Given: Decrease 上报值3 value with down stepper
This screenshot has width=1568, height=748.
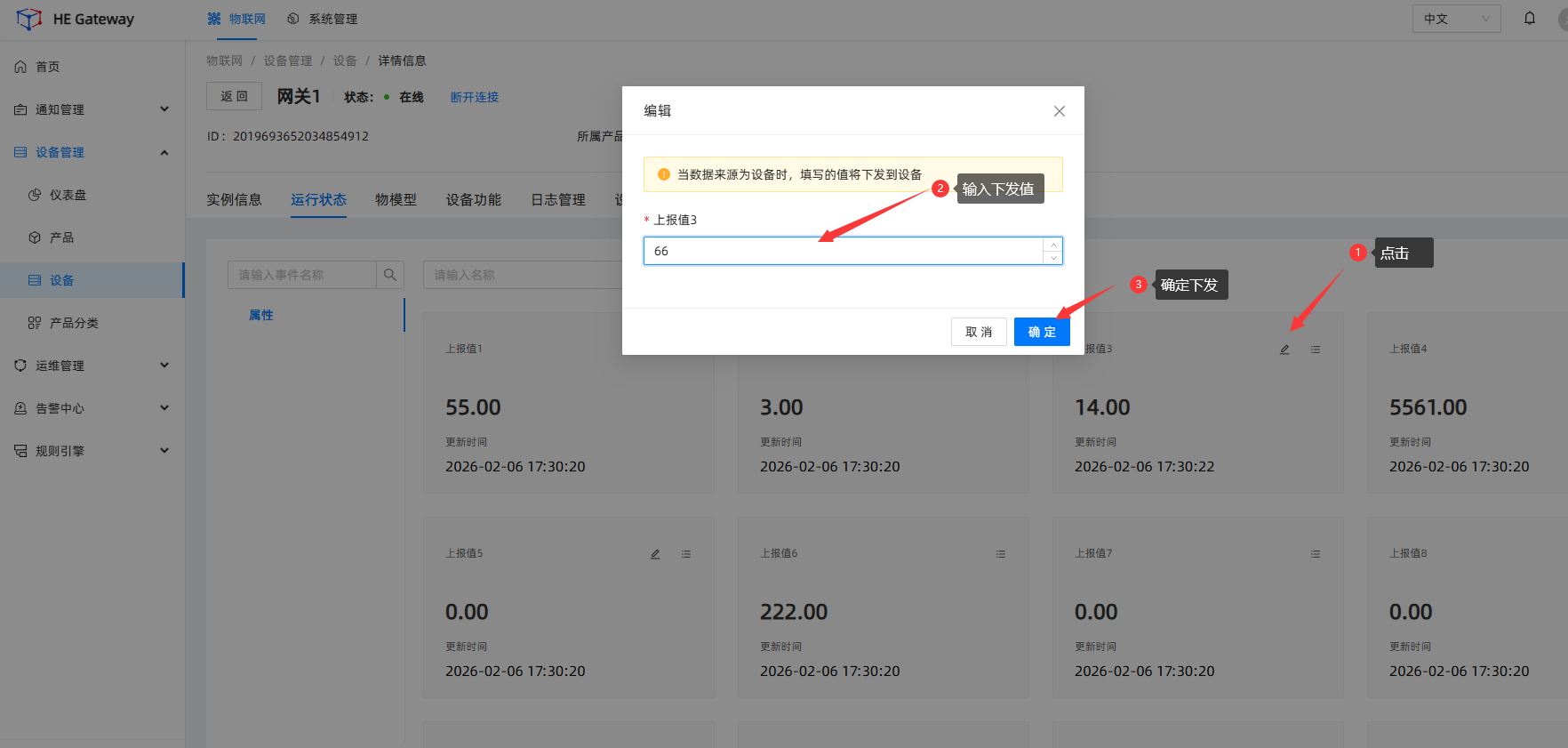Looking at the screenshot, I should 1053,258.
